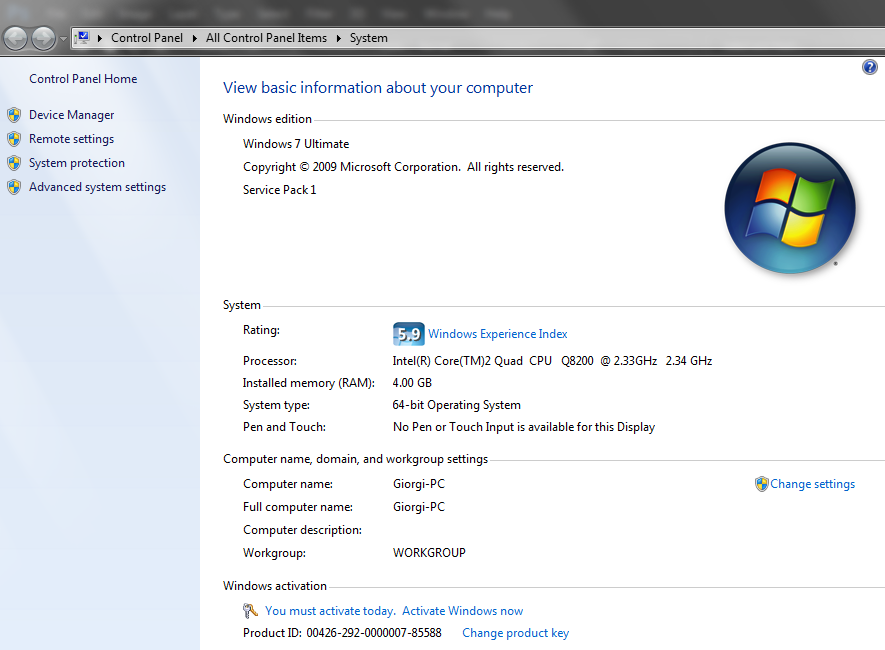This screenshot has height=650, width=885.
Task: Click the Computer description label
Action: 303,530
